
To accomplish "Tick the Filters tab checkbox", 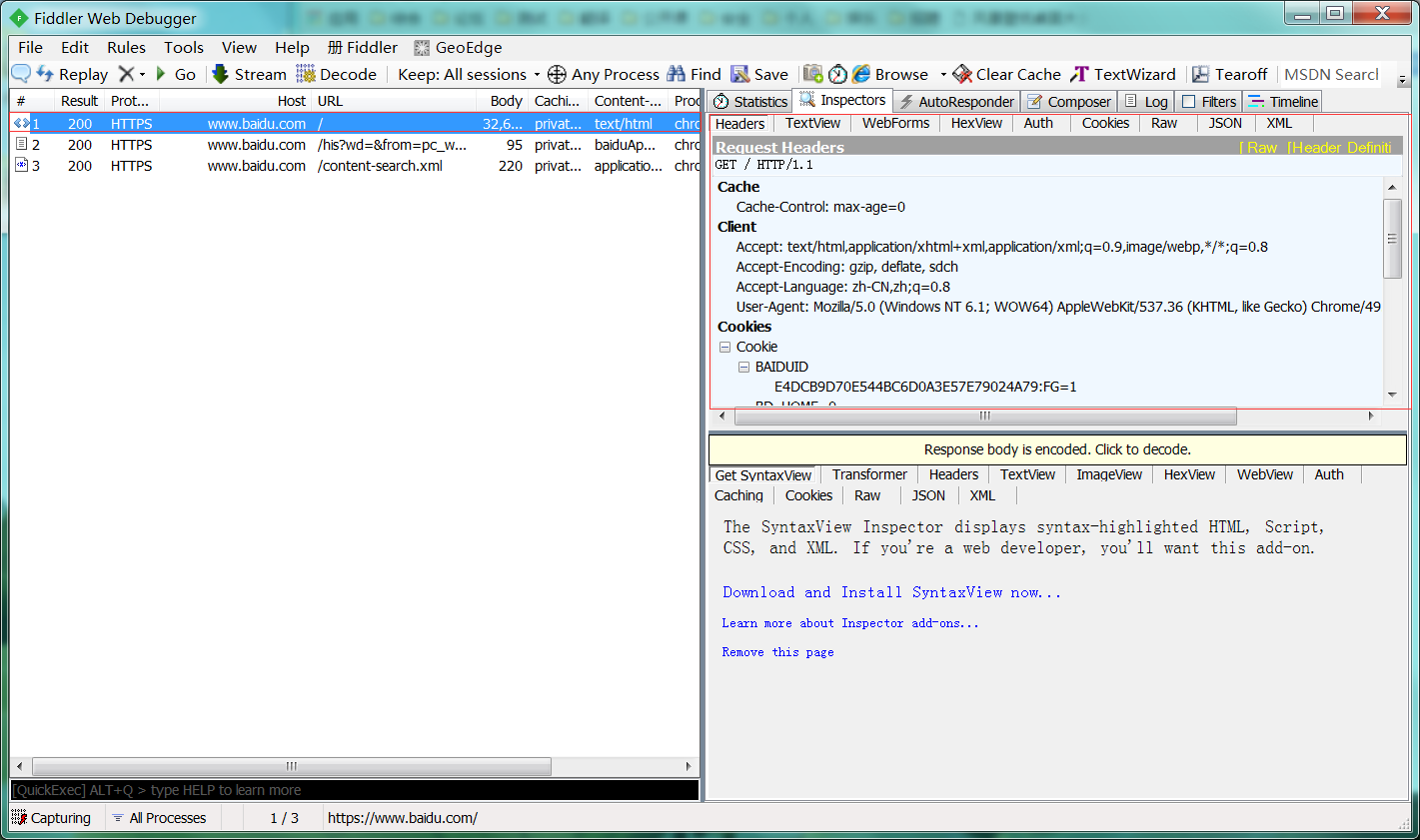I will coord(1188,102).
